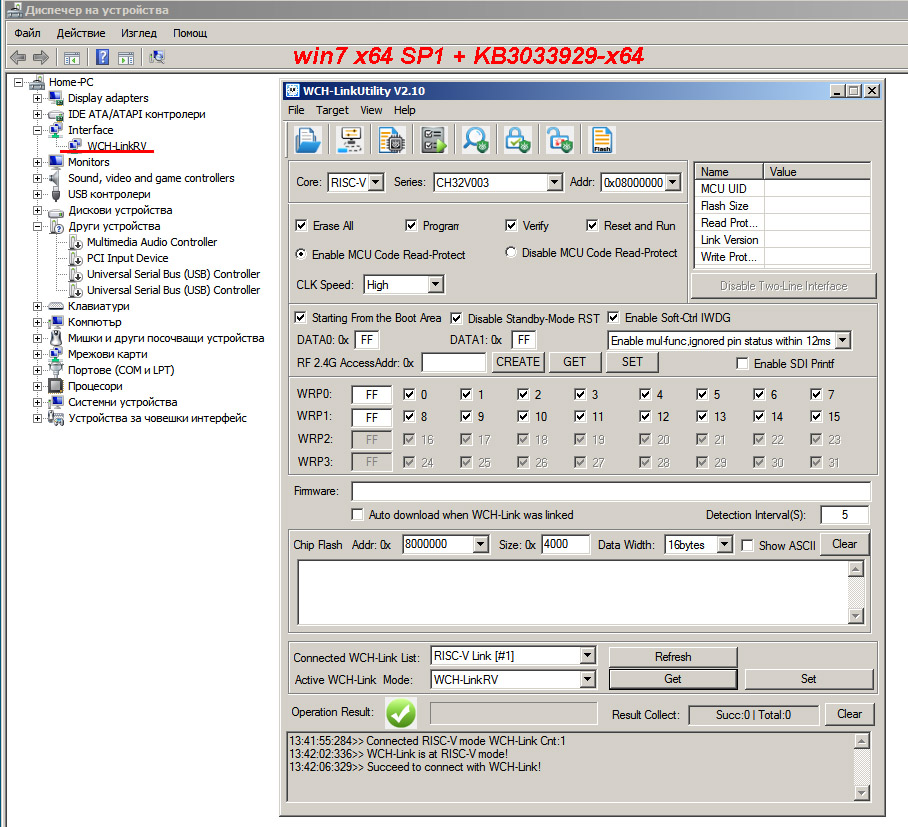Click the CREATE button
Viewport: 908px width, 827px height.
click(x=518, y=362)
